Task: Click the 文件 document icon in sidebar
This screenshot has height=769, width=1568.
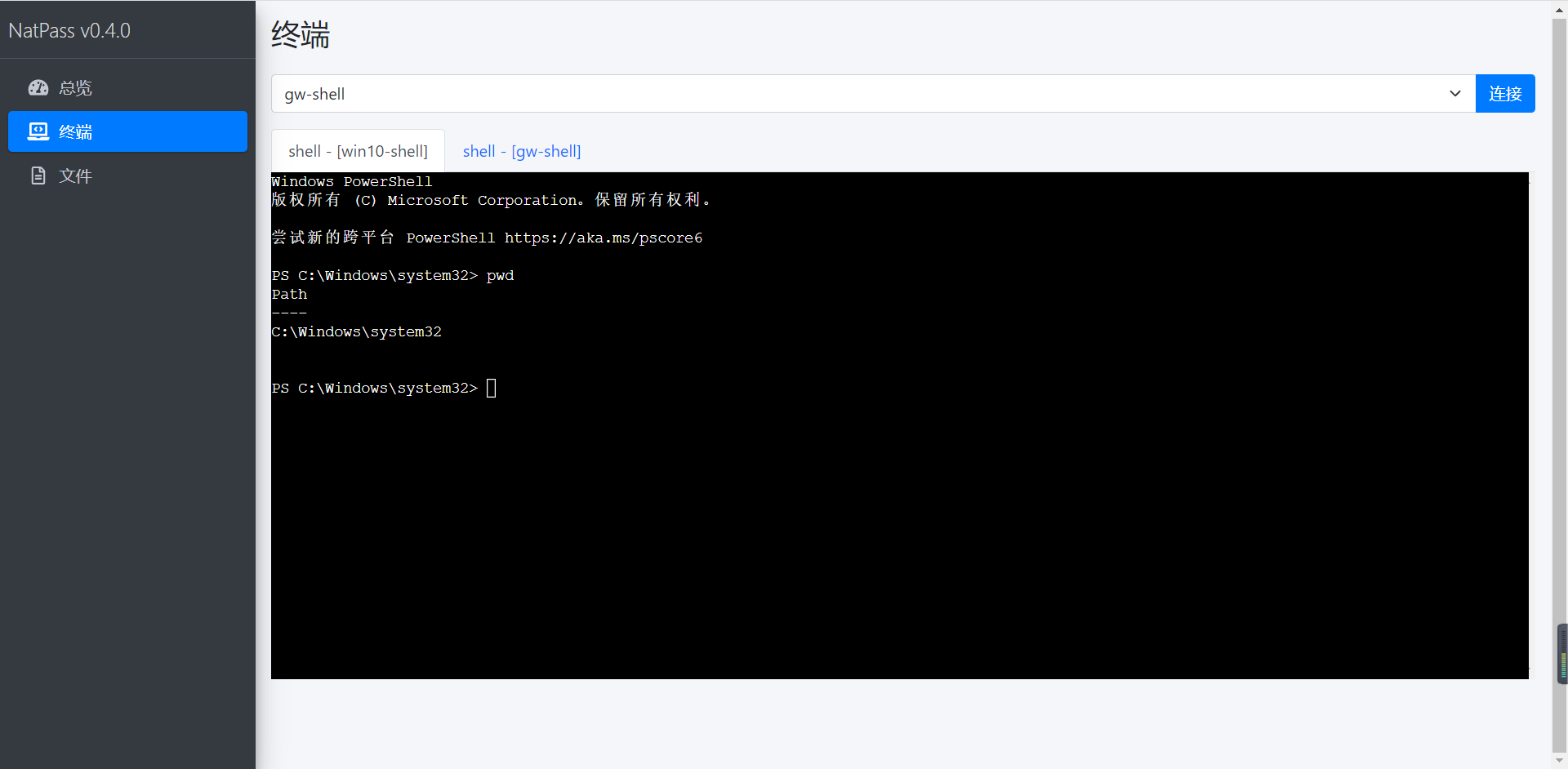Action: click(38, 176)
